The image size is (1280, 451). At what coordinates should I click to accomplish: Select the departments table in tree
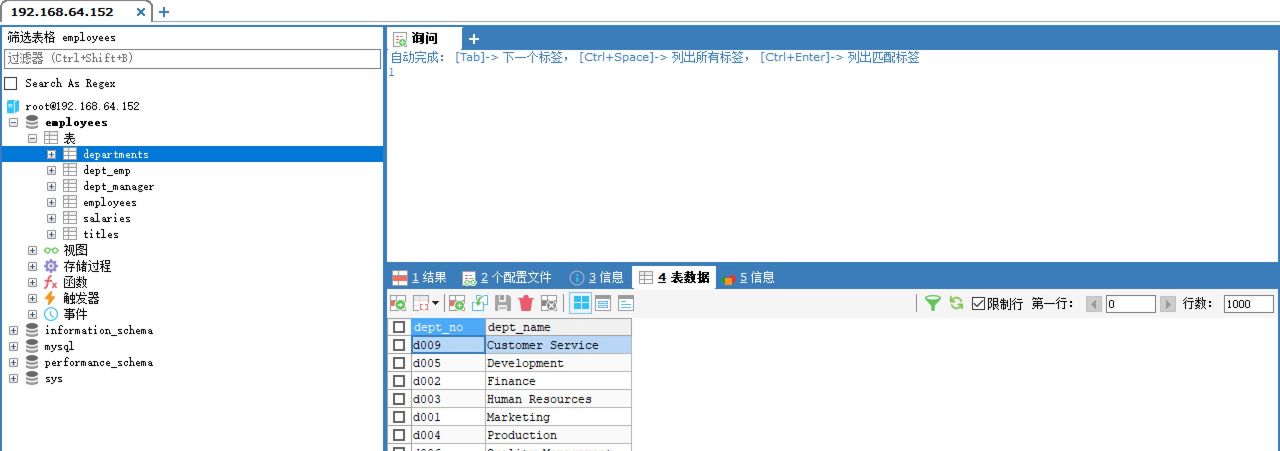[116, 154]
